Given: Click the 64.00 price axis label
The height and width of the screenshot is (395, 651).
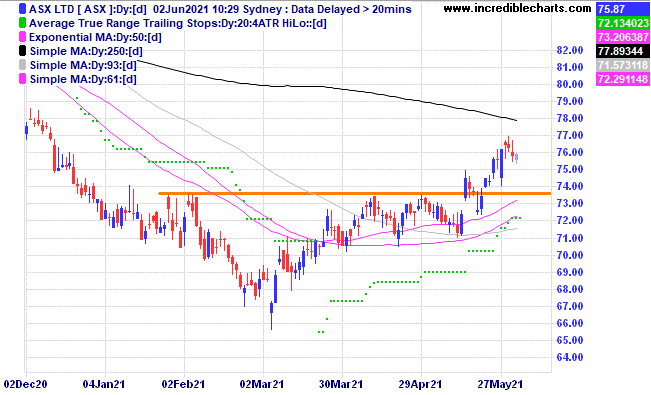Looking at the screenshot, I should click(x=570, y=358).
